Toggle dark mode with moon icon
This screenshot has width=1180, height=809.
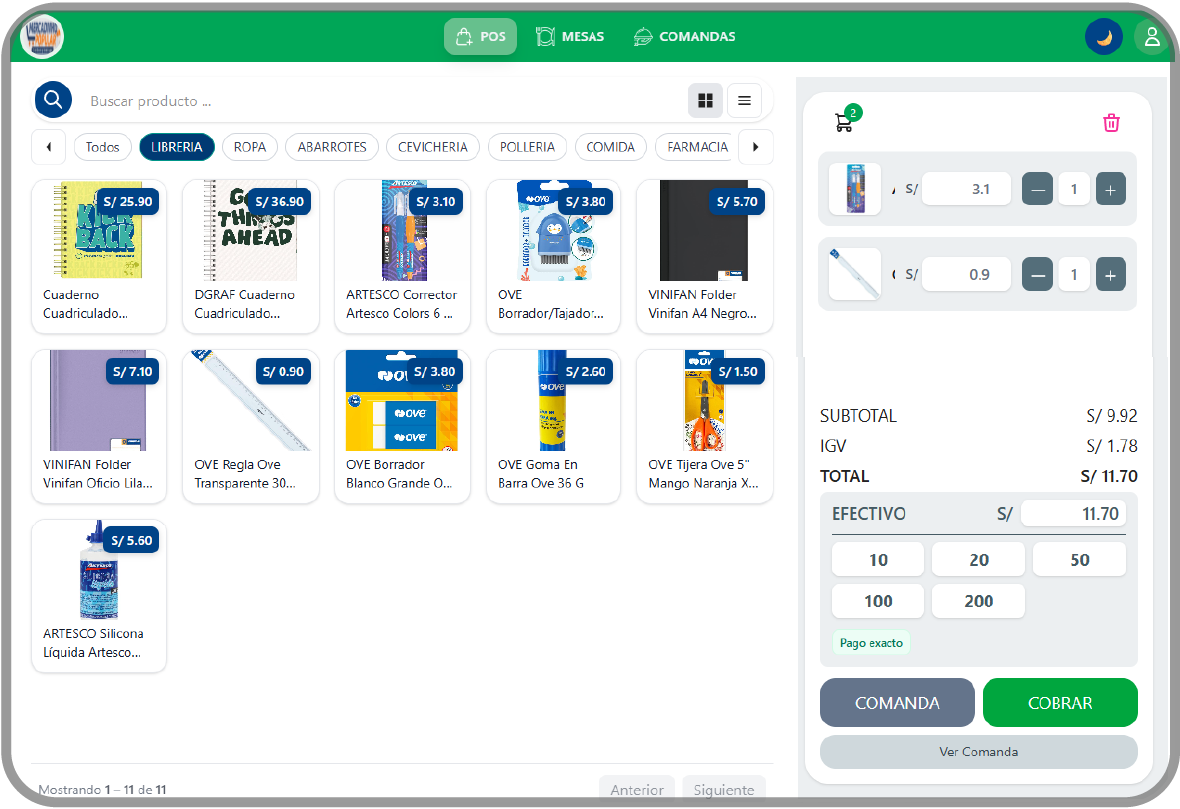[x=1104, y=37]
